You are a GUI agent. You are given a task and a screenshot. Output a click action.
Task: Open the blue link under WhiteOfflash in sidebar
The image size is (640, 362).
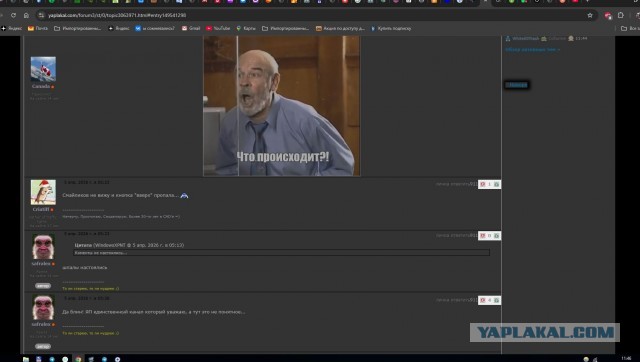533,50
